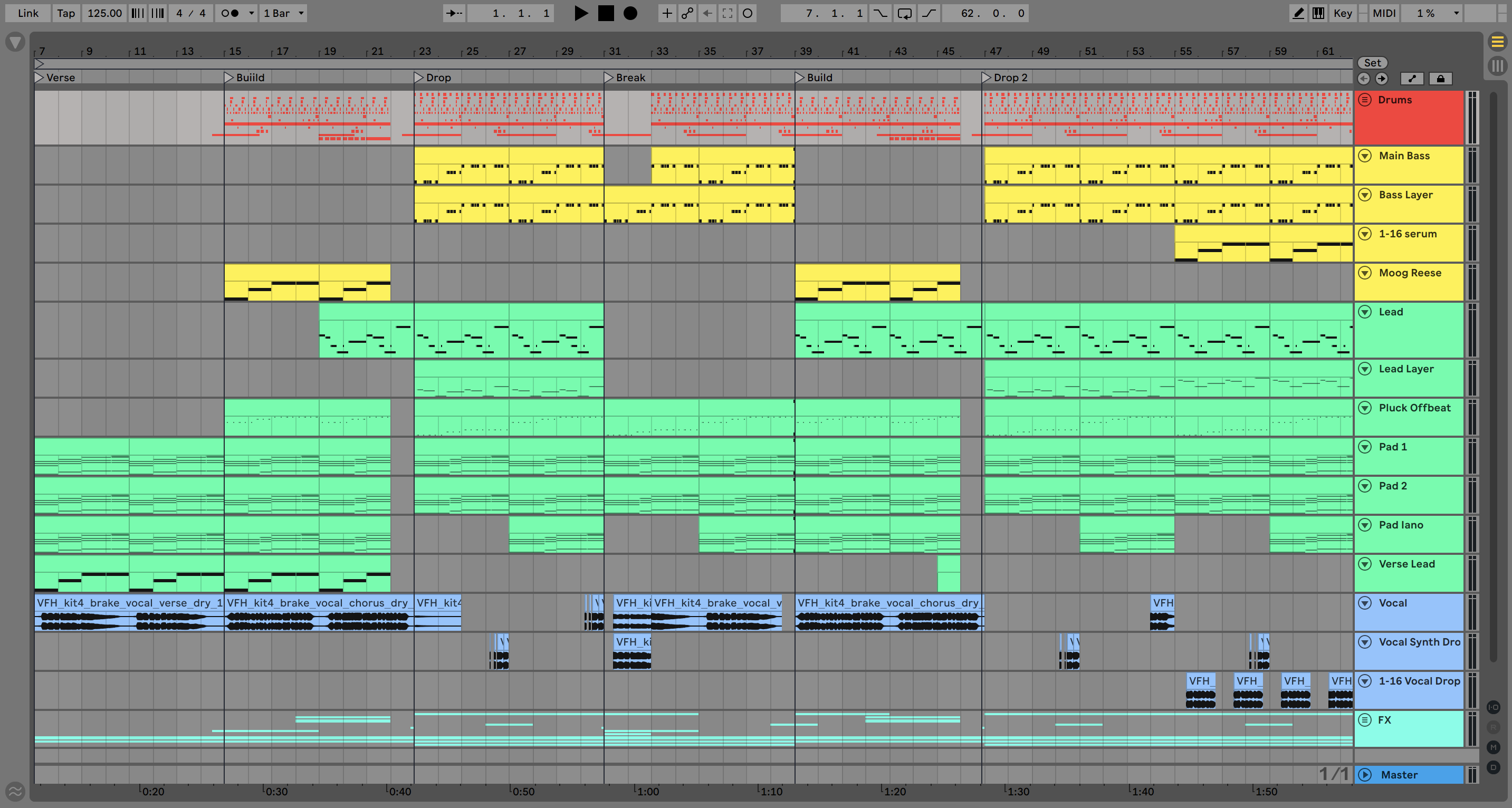
Task: Click the Tap tempo button
Action: coord(66,13)
